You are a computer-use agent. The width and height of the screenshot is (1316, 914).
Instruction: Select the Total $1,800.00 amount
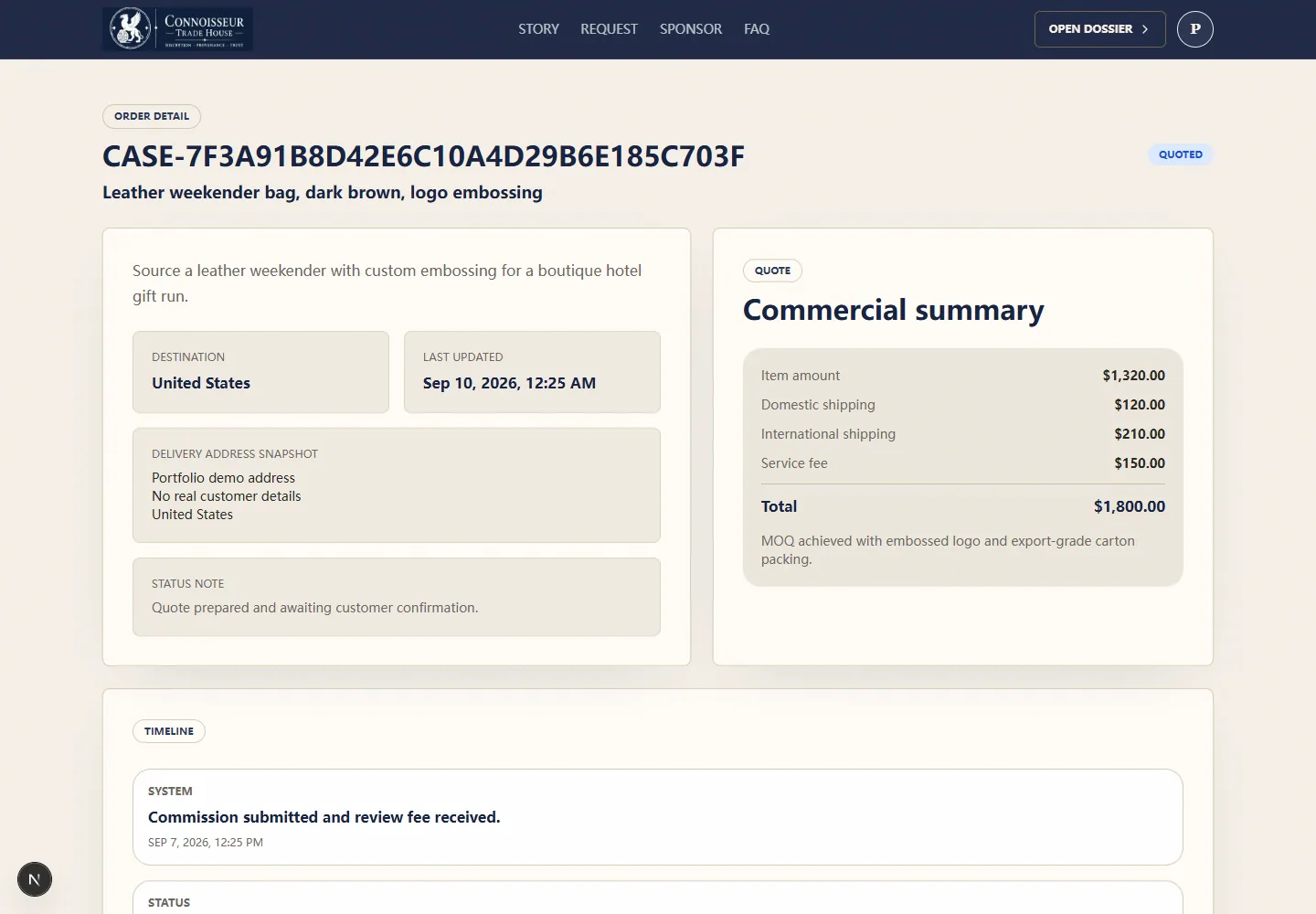pos(1130,506)
